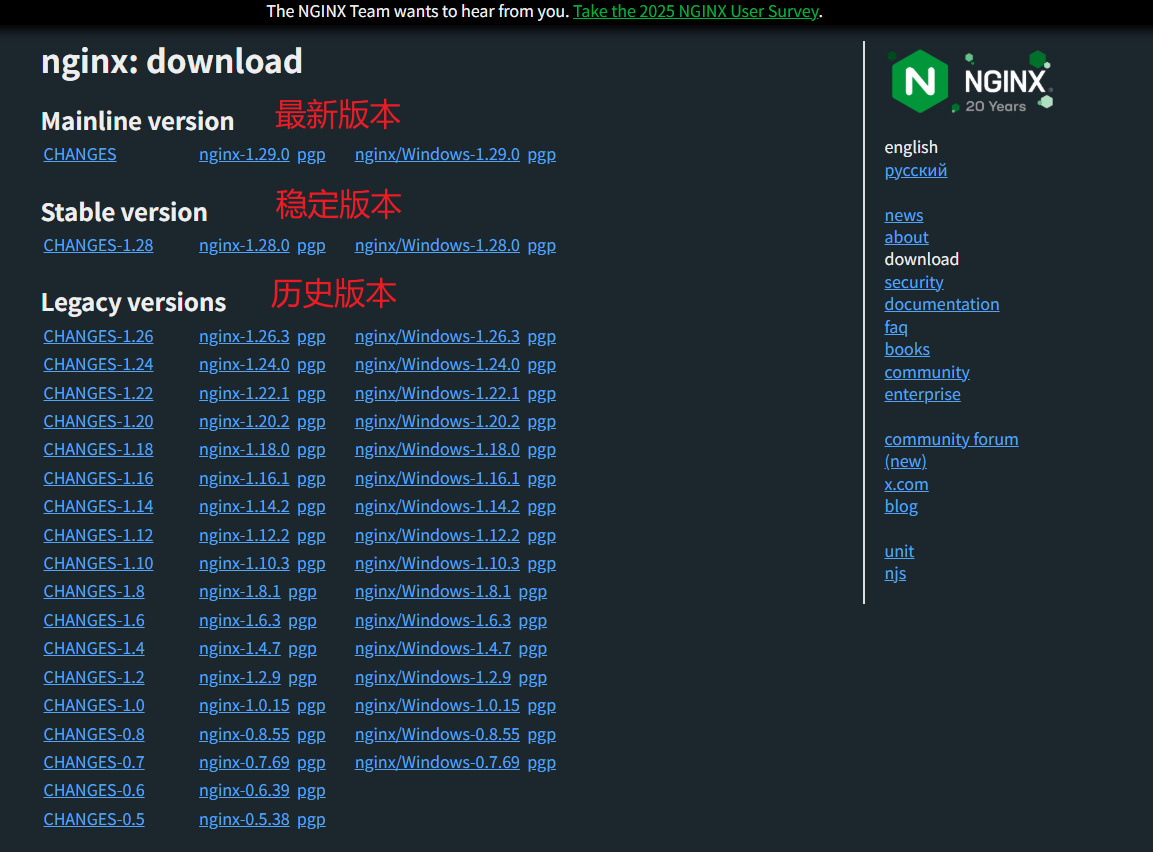Open the CHANGES-1.22 changelog

(x=98, y=393)
